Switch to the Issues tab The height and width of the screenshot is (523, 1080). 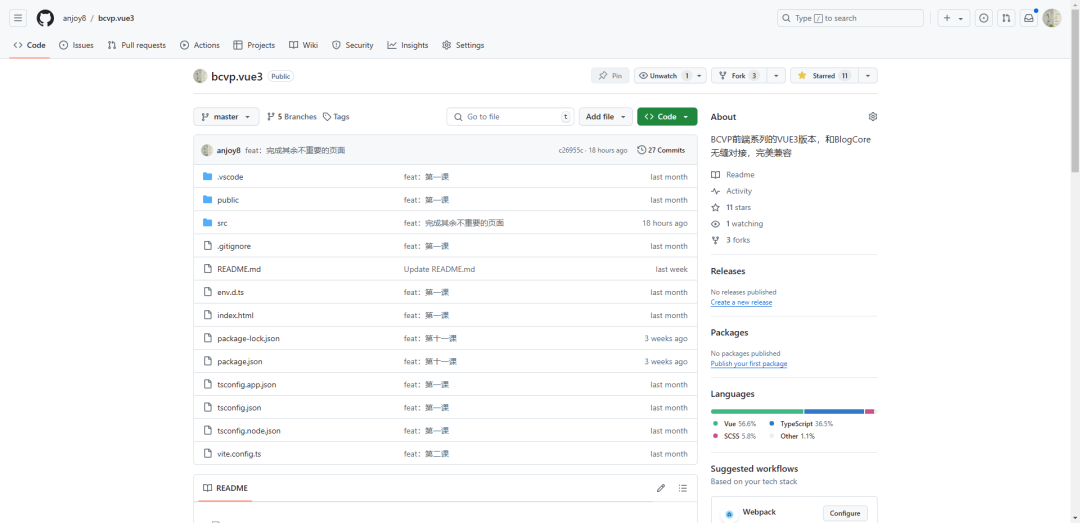coord(76,45)
